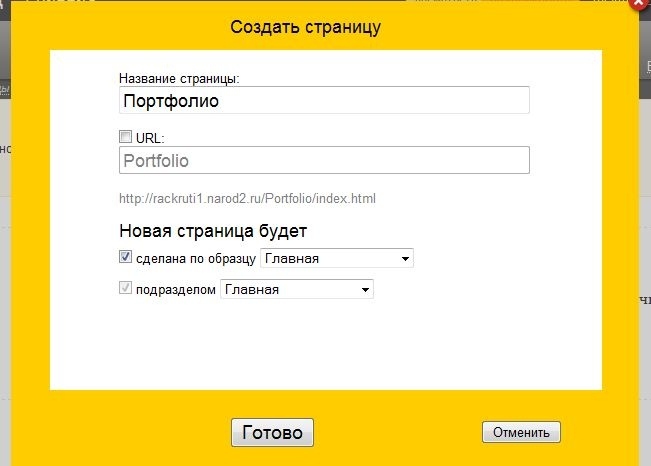Viewport: 651px width, 466px height.
Task: Click the Отменить button
Action: [521, 432]
